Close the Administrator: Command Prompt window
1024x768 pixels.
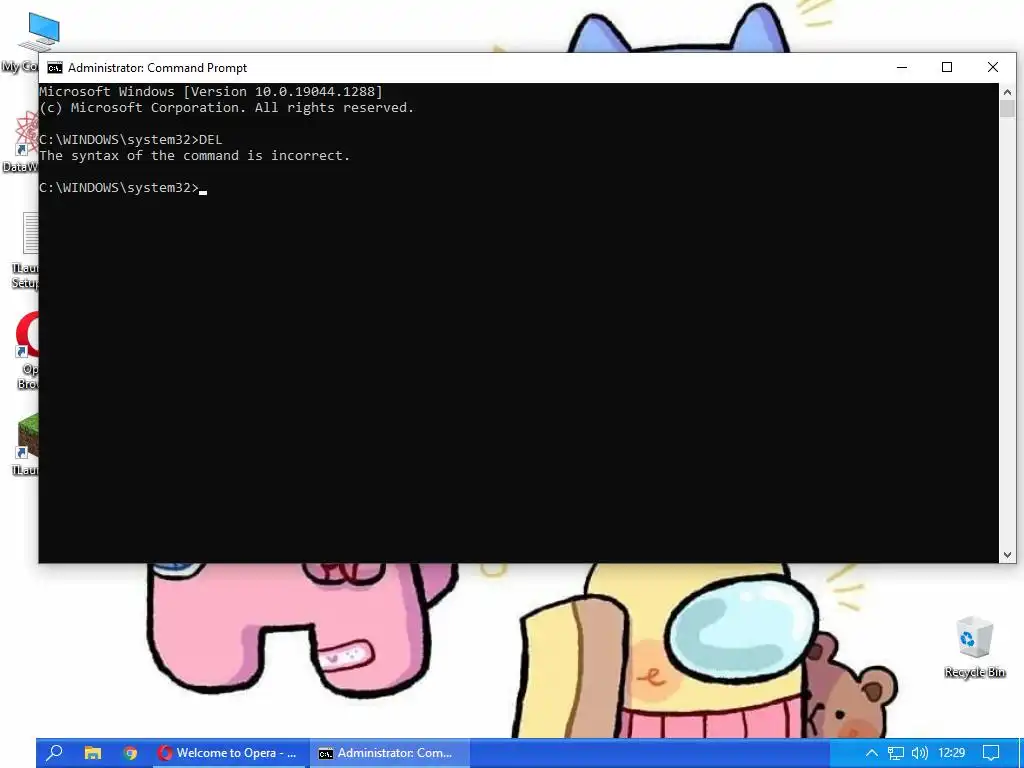(993, 67)
